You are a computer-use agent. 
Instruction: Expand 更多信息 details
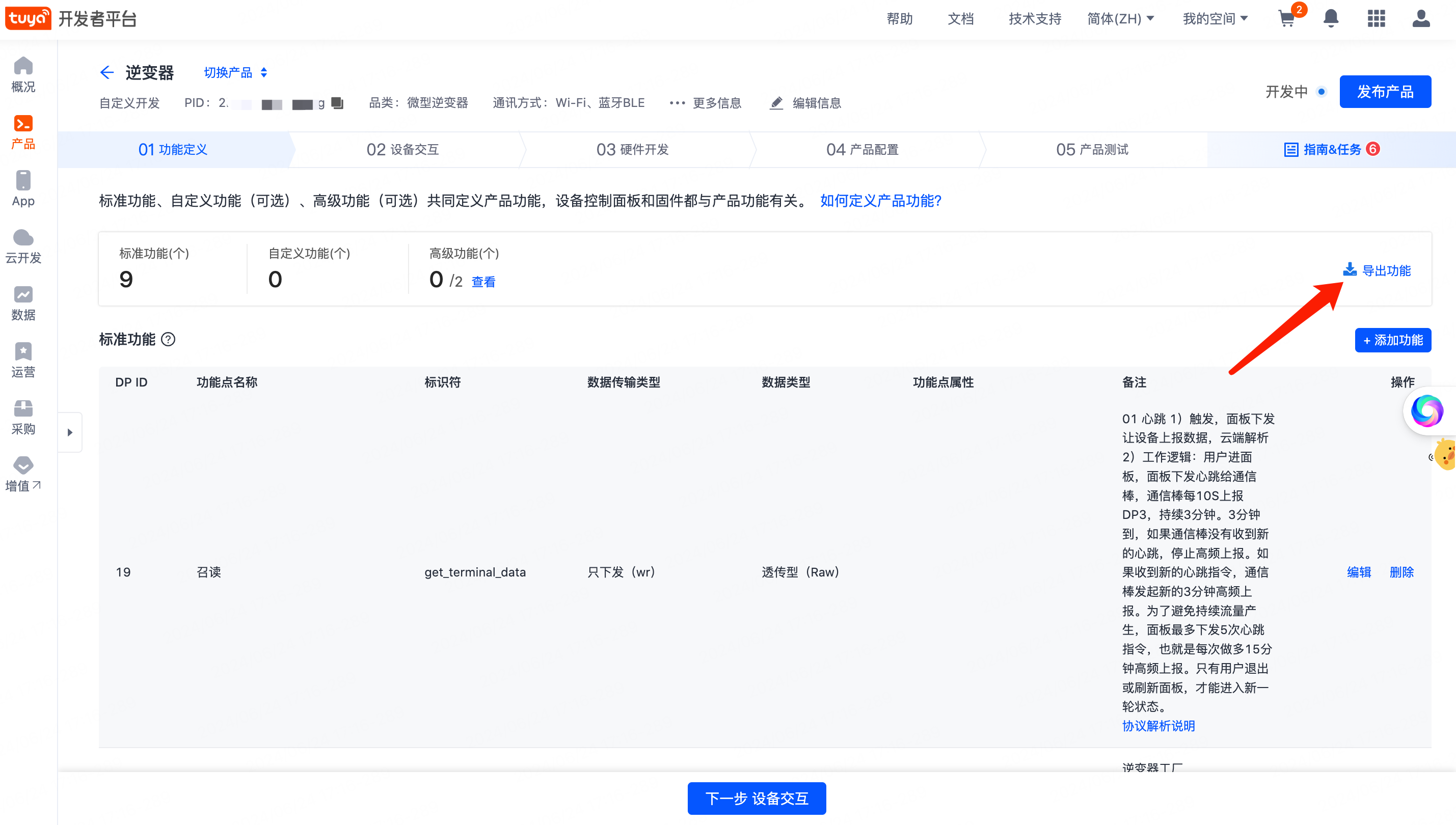705,103
